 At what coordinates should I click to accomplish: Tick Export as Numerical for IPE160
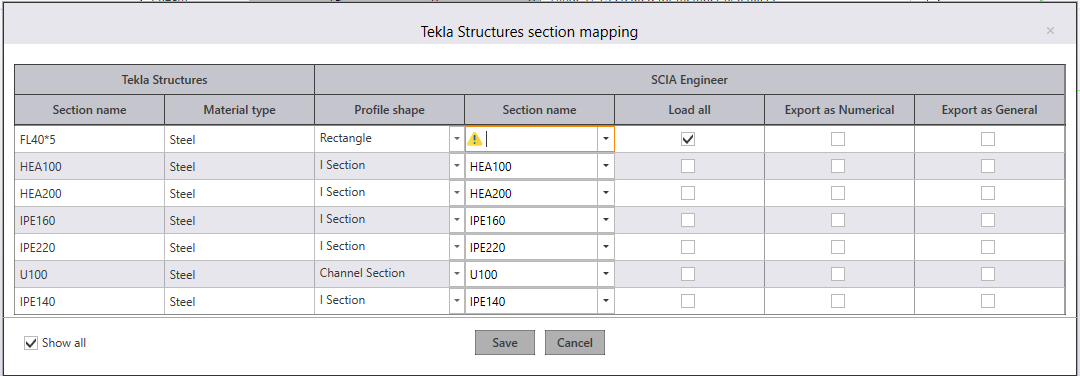838,220
